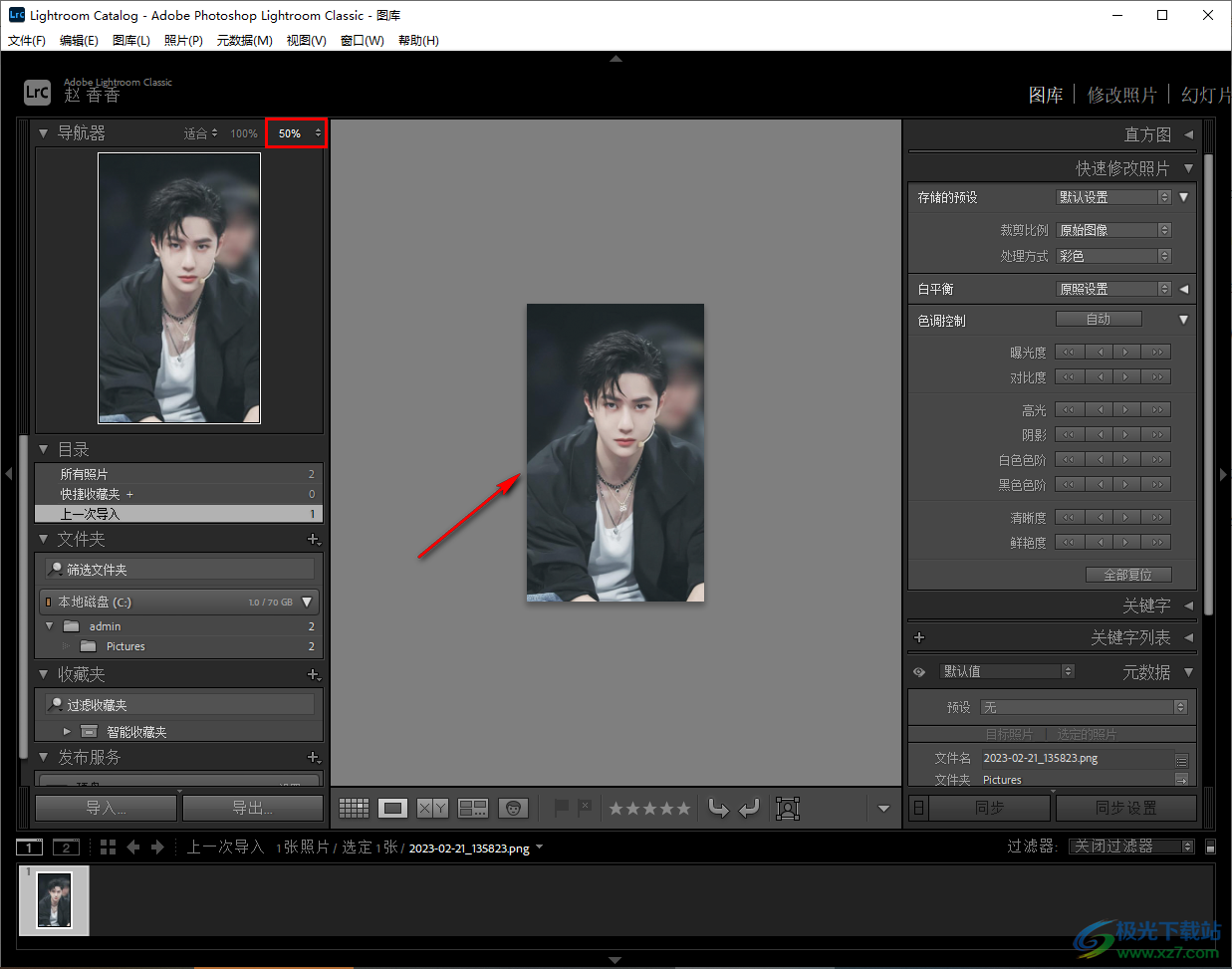Open Compare view (XY) in toolbar
1232x969 pixels.
(432, 808)
